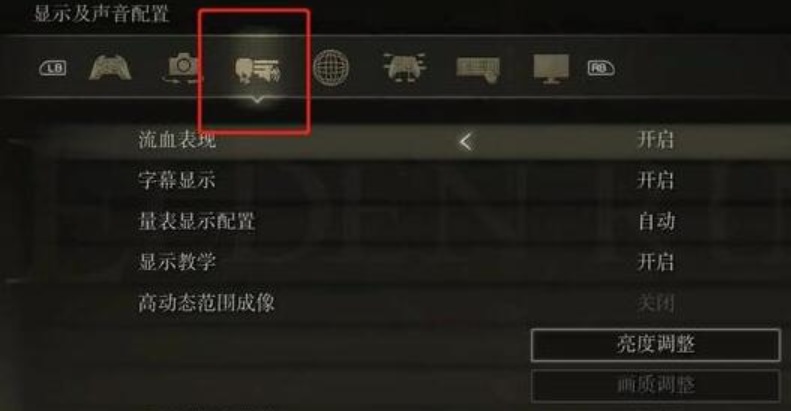Select the RB shoulder button icon
The width and height of the screenshot is (791, 411).
pos(601,68)
